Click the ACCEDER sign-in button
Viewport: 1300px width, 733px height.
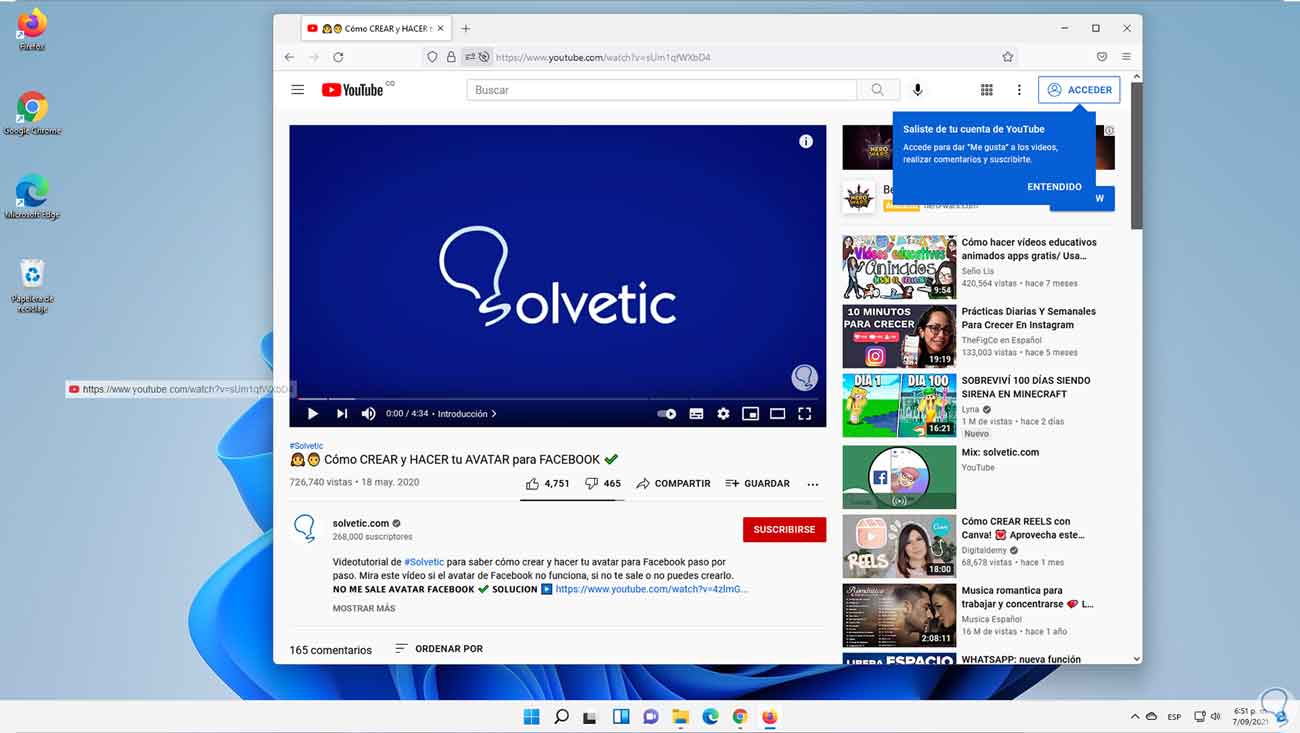point(1079,90)
